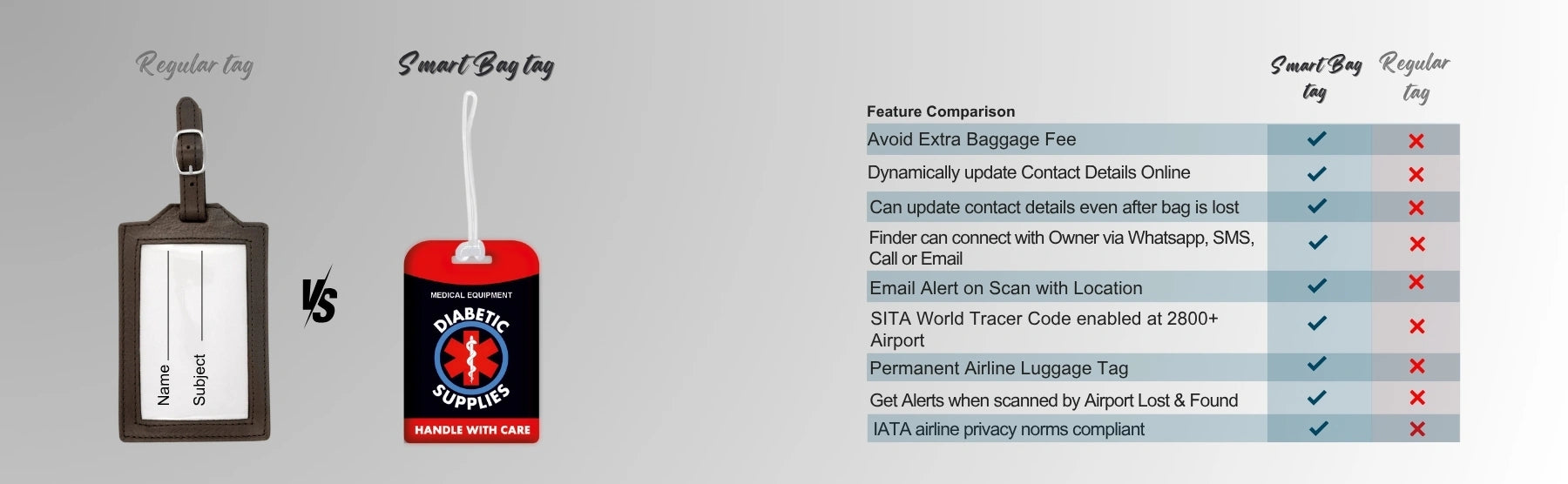Screen dimensions: 1568x484
Task: Click the red X for Permanent Airline Luggage Tag
Action: pos(1417,366)
